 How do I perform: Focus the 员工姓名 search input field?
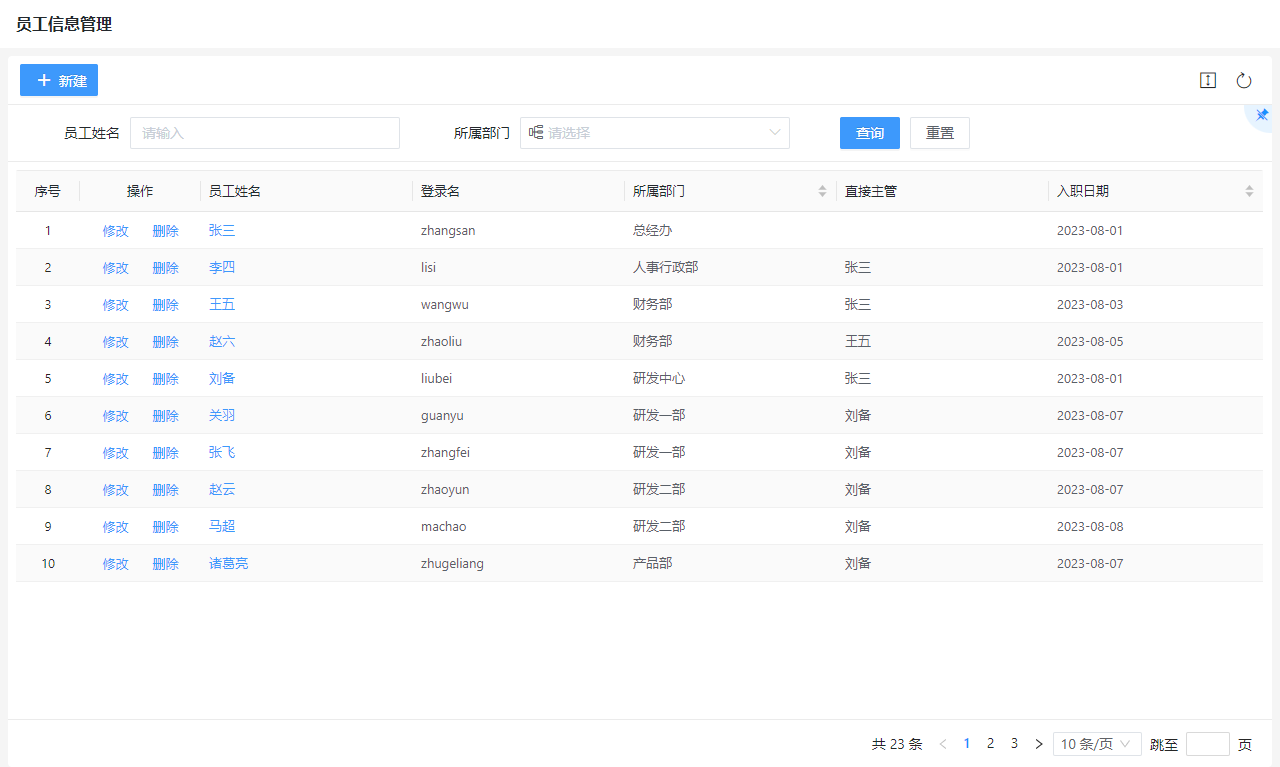point(265,133)
